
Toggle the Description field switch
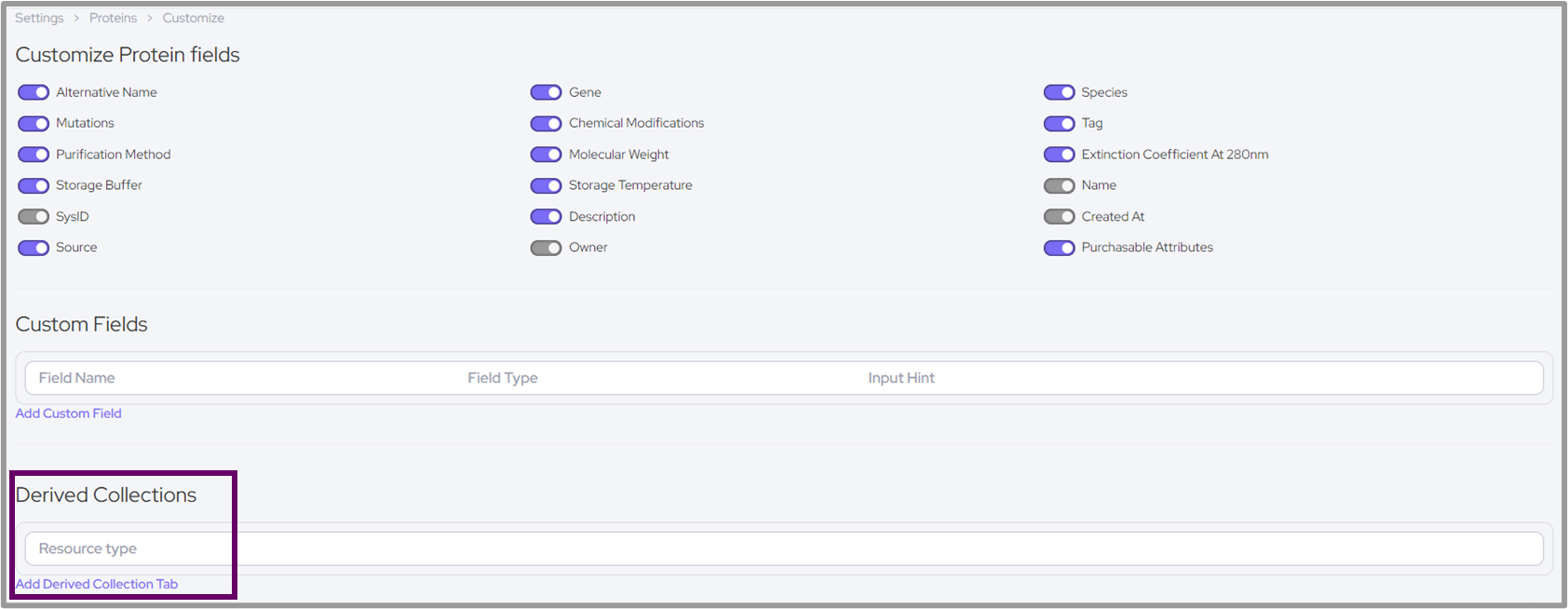pos(546,217)
